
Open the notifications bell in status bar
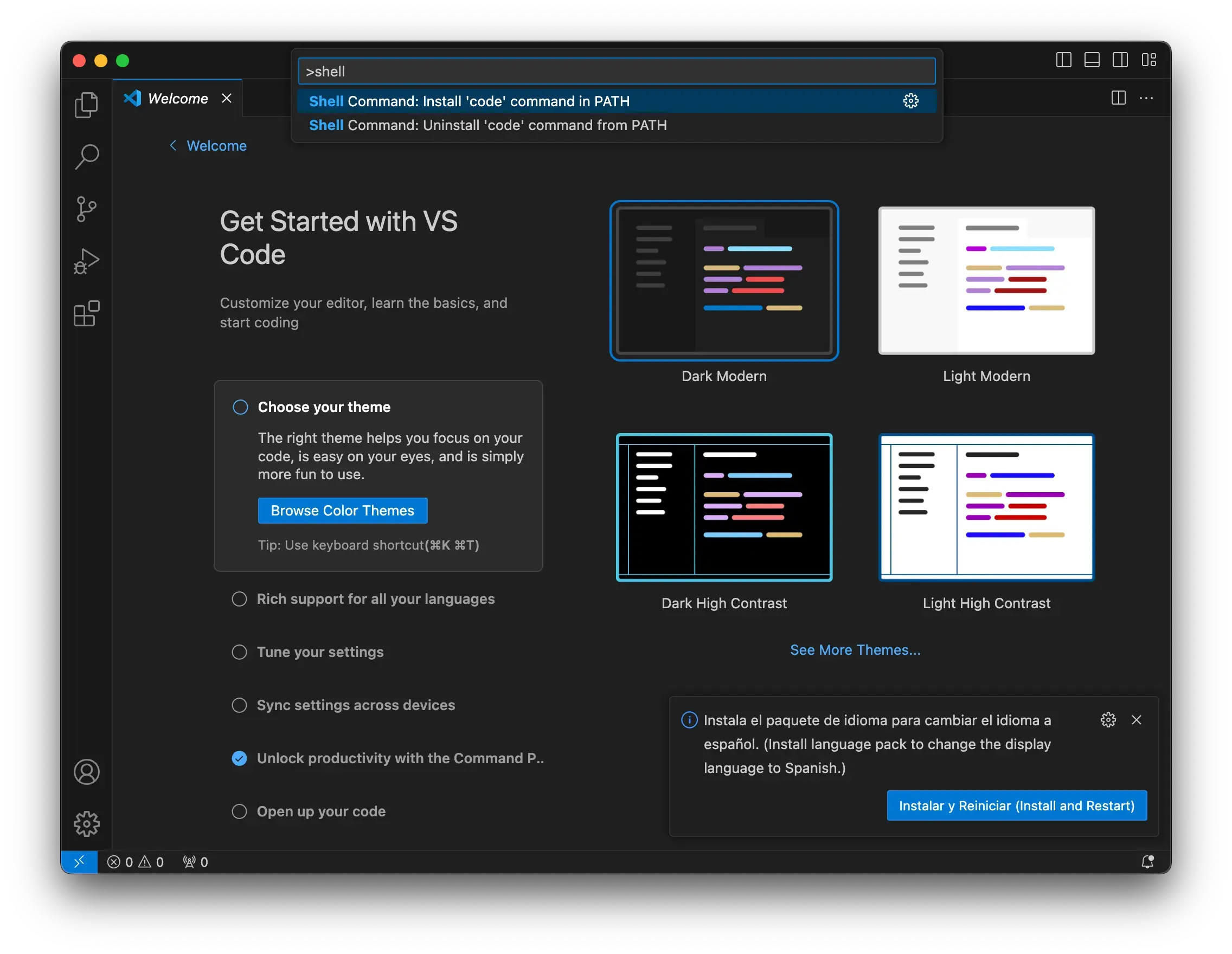pos(1147,862)
